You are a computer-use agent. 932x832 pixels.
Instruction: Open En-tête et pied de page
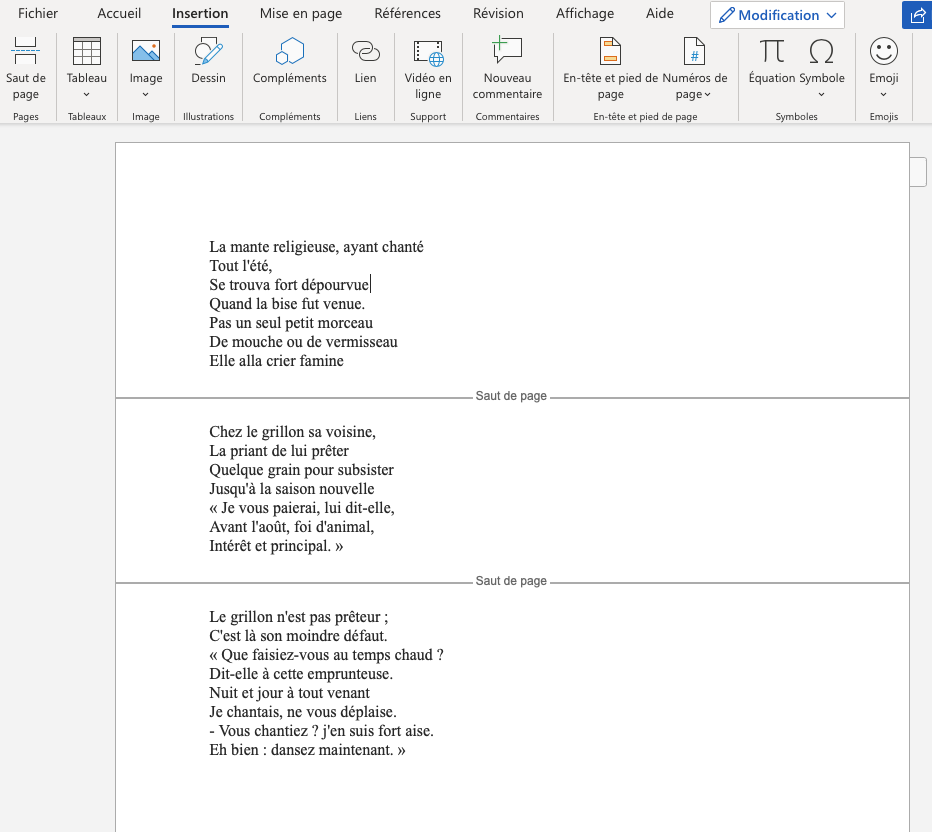coord(610,68)
